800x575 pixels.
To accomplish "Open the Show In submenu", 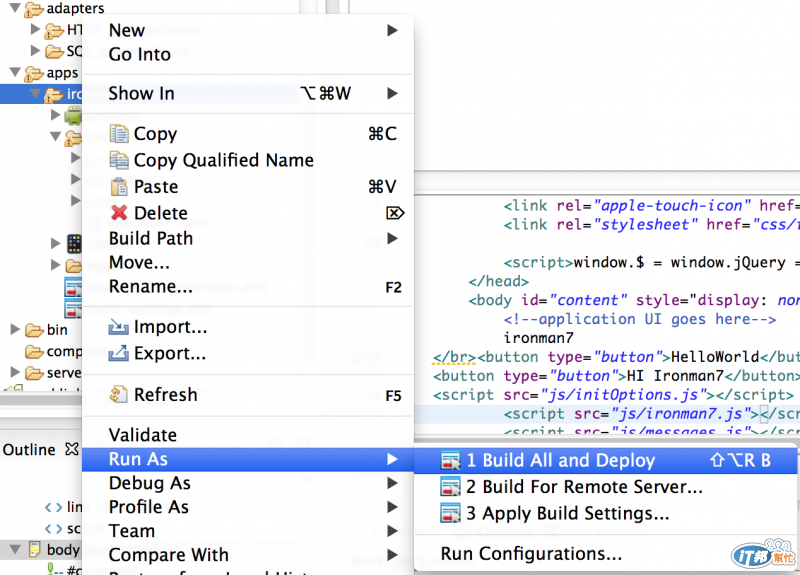I will (247, 93).
